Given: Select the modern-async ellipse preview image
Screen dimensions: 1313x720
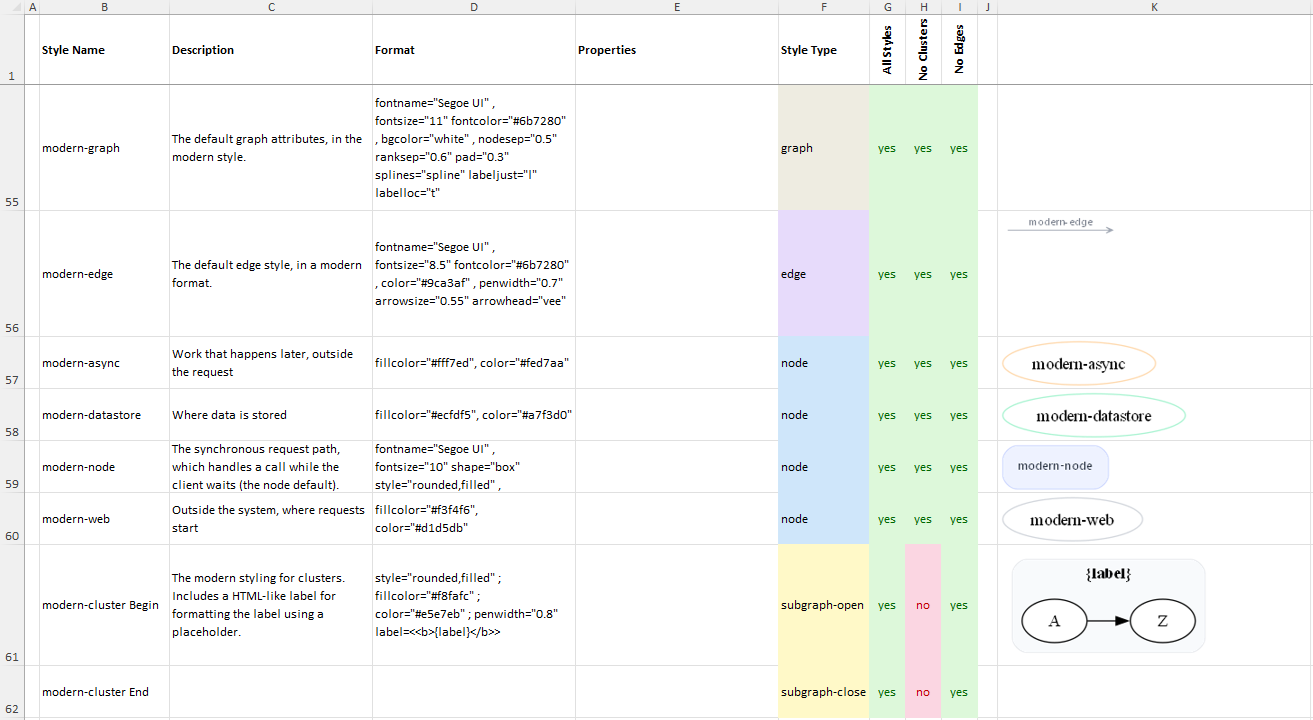Looking at the screenshot, I should pos(1079,364).
